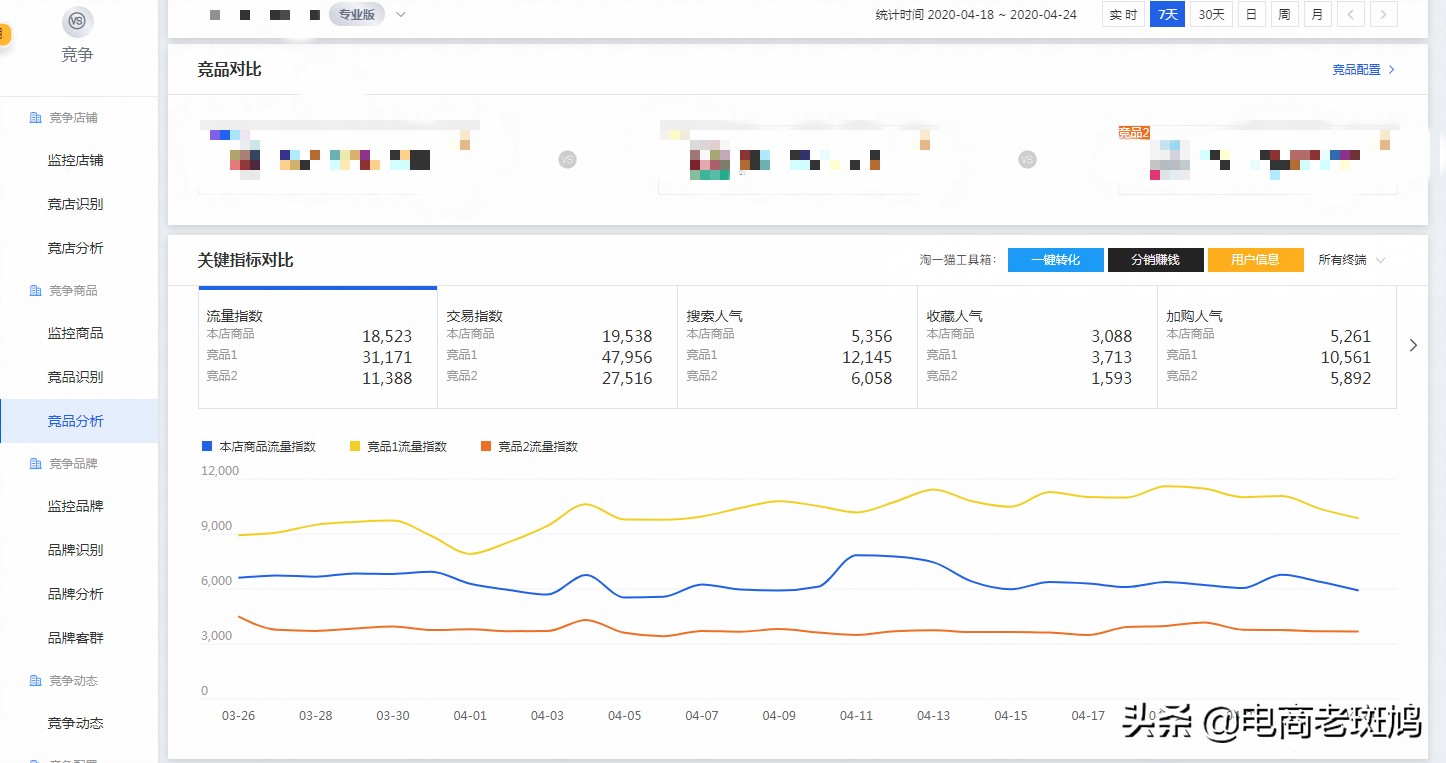Toggle the yellow 竞品1流量指数 legend swatch
Screen dimensions: 1446x763
355,447
